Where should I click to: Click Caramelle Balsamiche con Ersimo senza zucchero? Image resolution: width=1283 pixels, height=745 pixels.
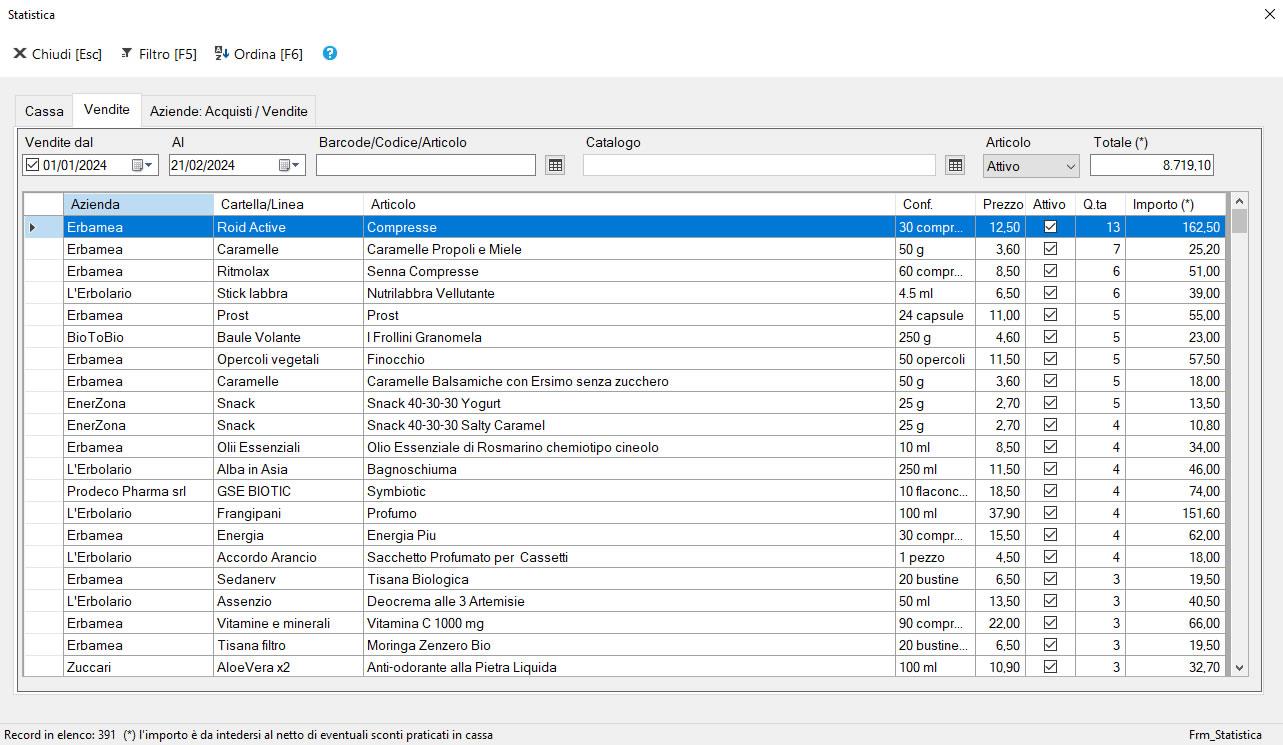629,381
